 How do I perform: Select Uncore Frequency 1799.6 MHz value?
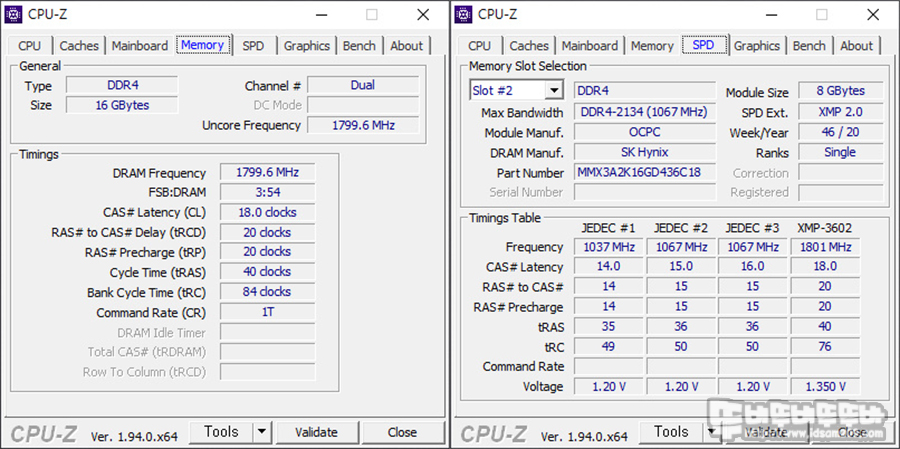363,125
